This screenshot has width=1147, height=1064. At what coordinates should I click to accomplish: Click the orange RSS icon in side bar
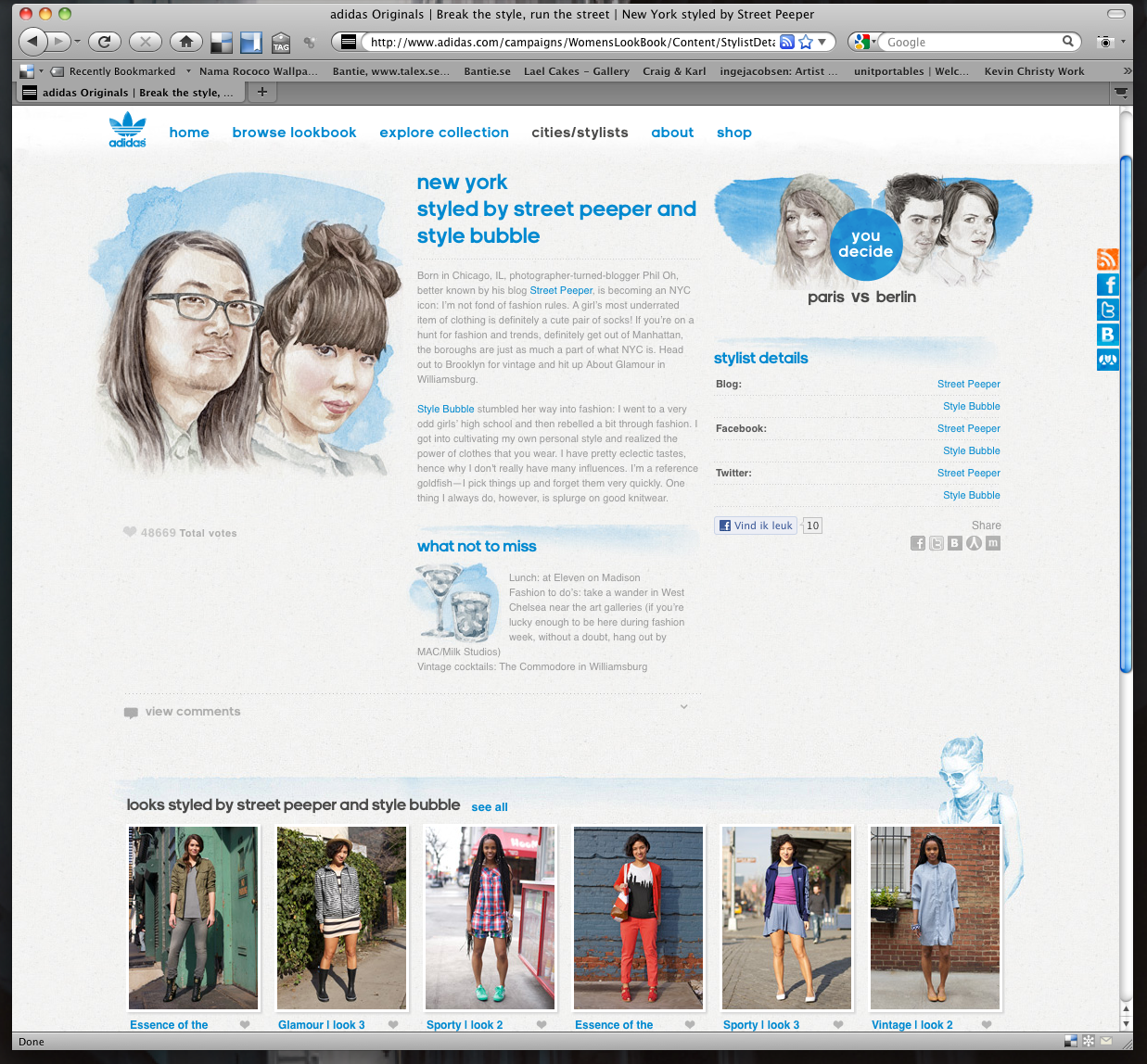[1107, 260]
